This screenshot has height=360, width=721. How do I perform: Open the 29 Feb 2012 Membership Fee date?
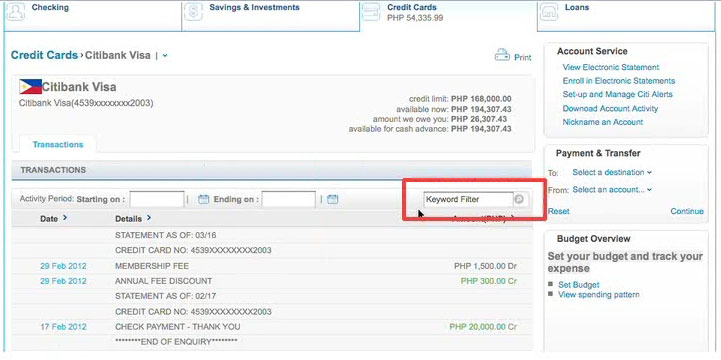tap(63, 266)
